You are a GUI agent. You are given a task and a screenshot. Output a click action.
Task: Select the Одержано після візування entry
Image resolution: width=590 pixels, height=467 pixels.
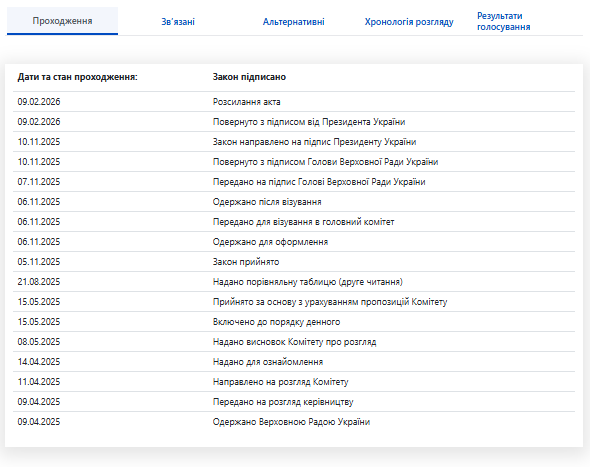click(294, 201)
